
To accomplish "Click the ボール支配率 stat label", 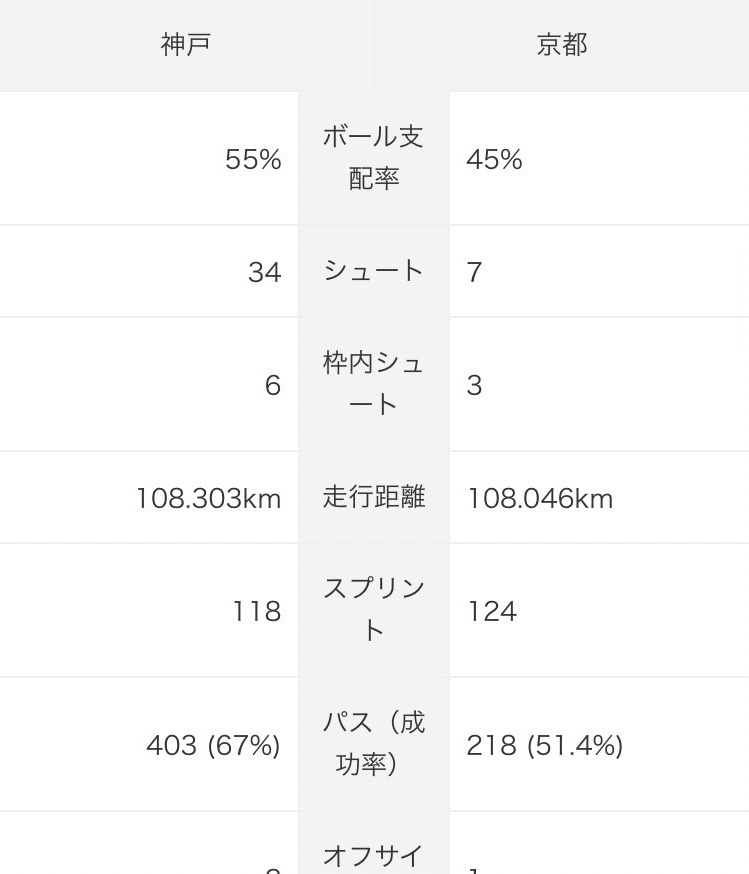I will click(373, 158).
